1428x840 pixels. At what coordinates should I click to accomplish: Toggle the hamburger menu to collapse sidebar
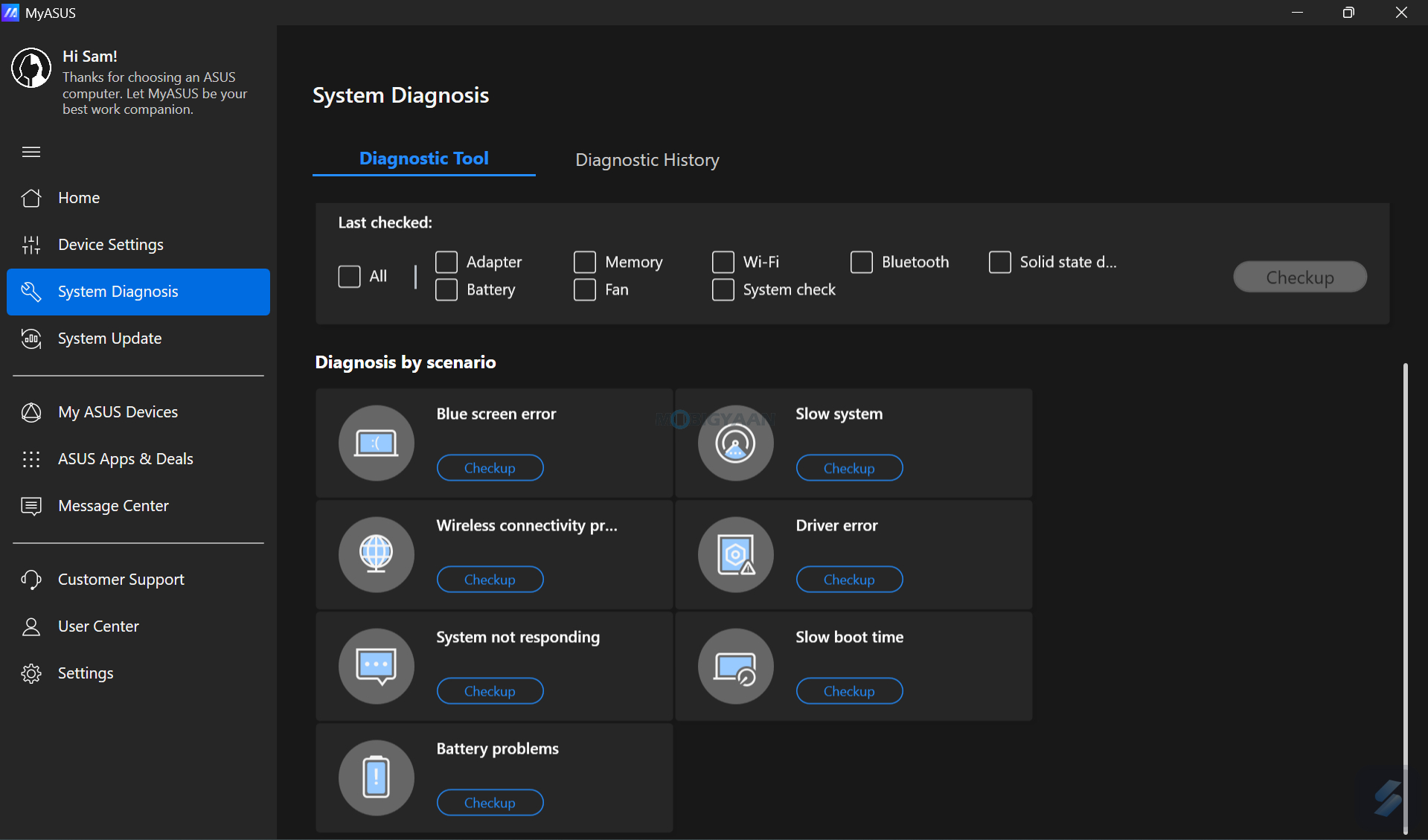tap(31, 152)
